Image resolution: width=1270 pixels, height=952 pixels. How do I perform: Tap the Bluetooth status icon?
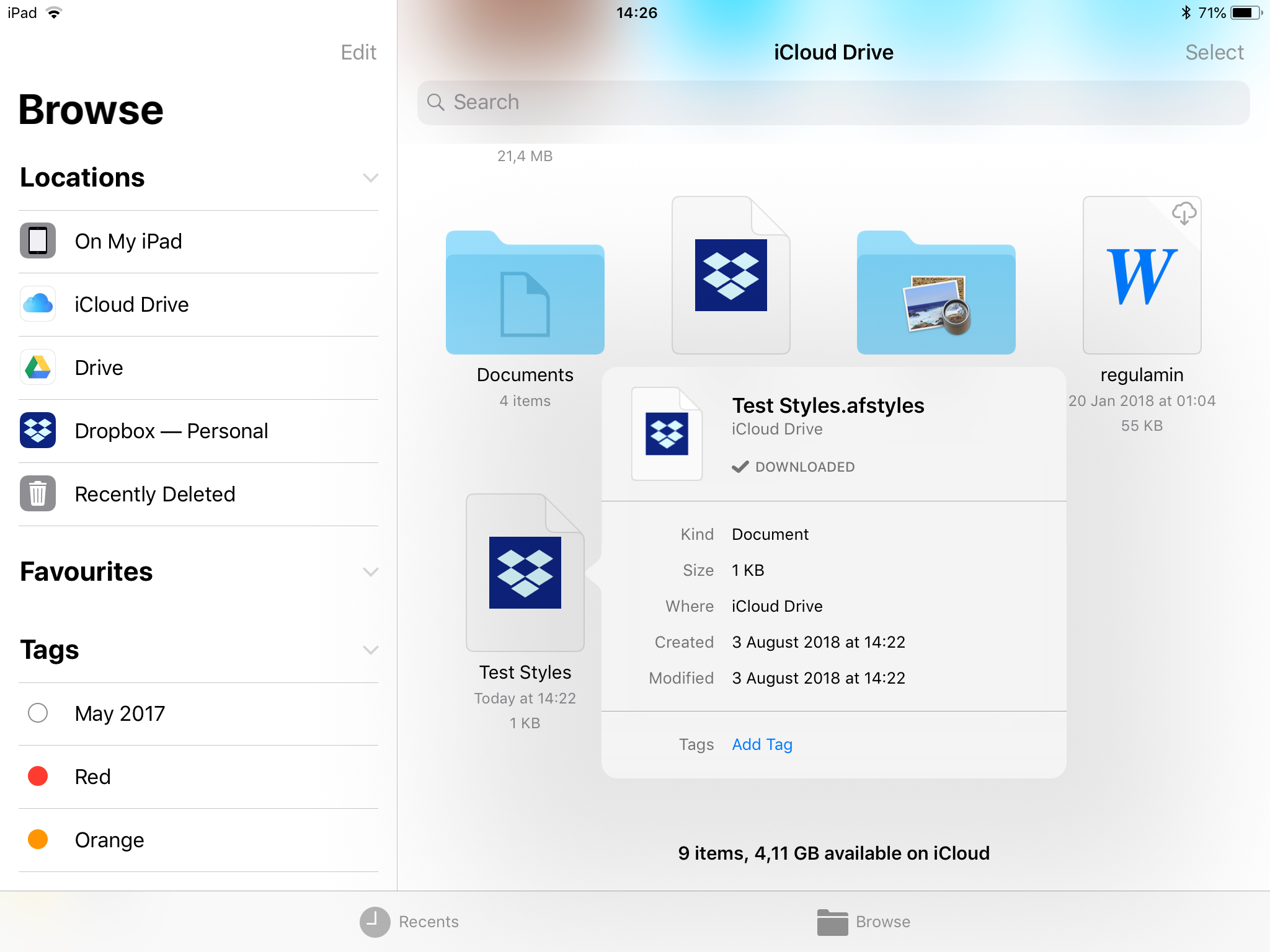pos(1186,13)
